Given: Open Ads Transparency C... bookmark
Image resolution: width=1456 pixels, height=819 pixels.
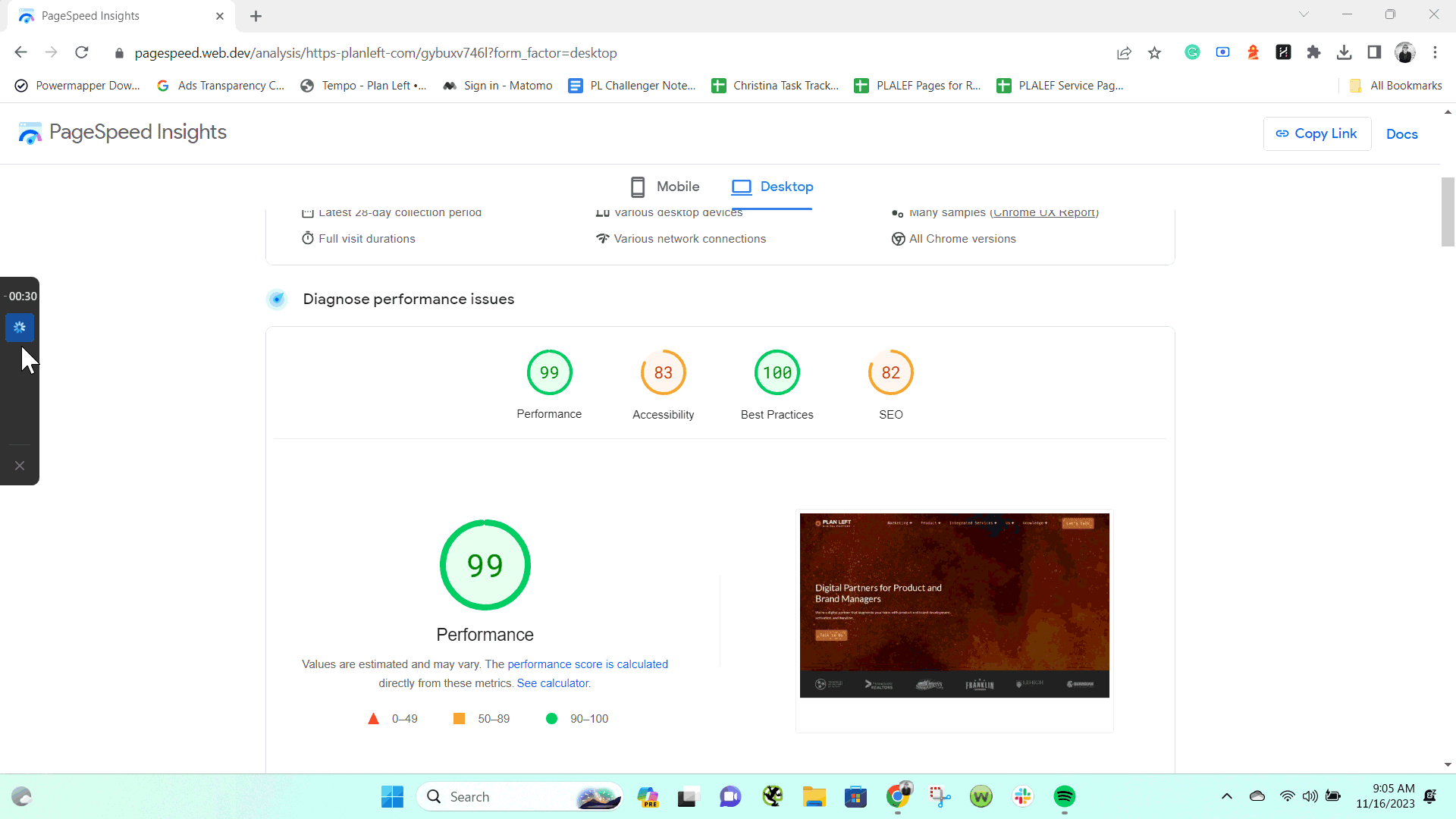Looking at the screenshot, I should (x=221, y=86).
